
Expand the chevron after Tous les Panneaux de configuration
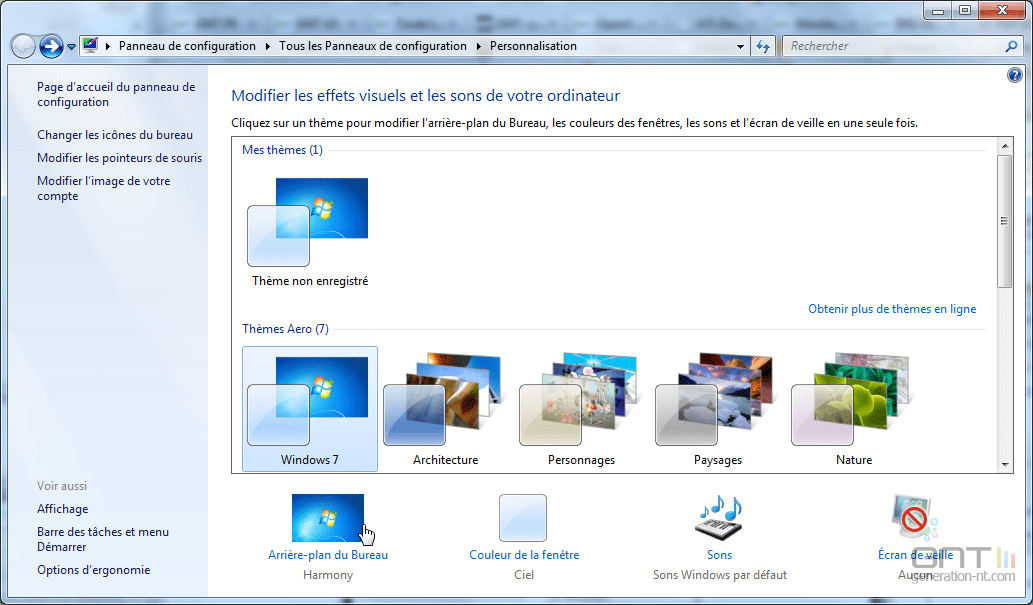478,46
